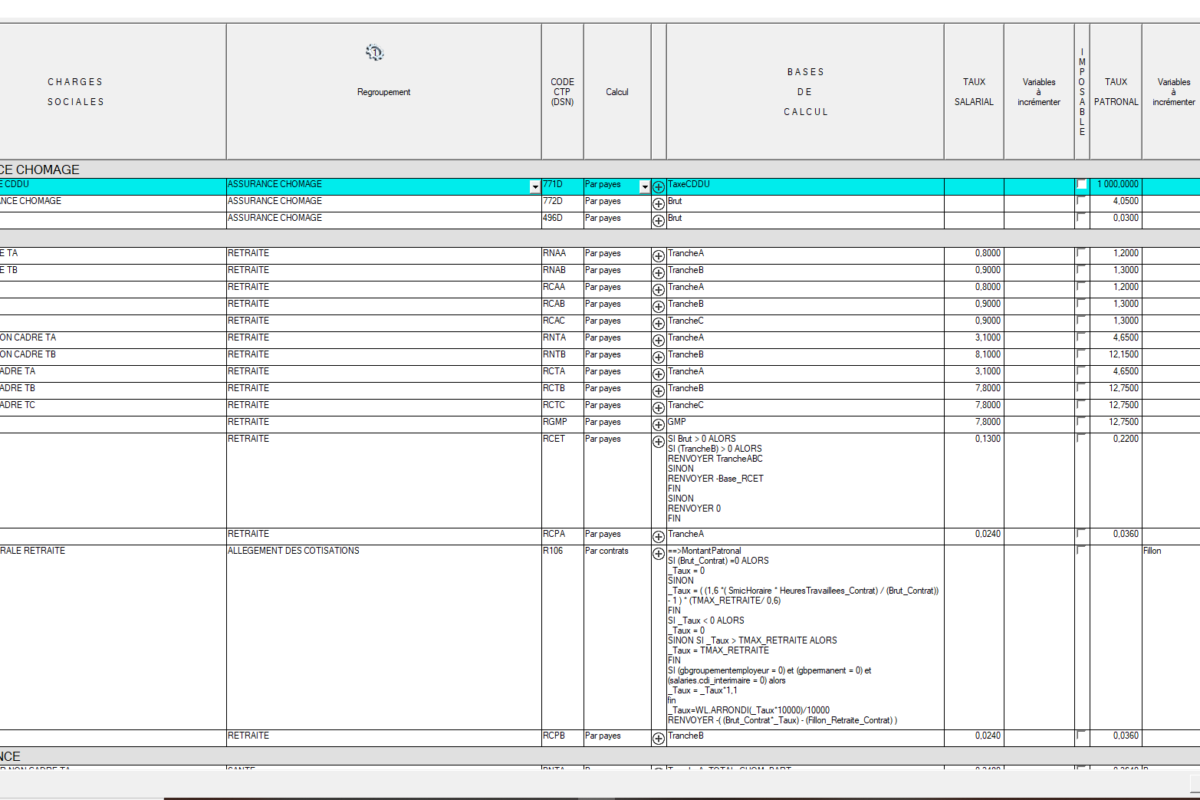
Task: Click plus icon on the R106 allegement row
Action: click(x=658, y=553)
